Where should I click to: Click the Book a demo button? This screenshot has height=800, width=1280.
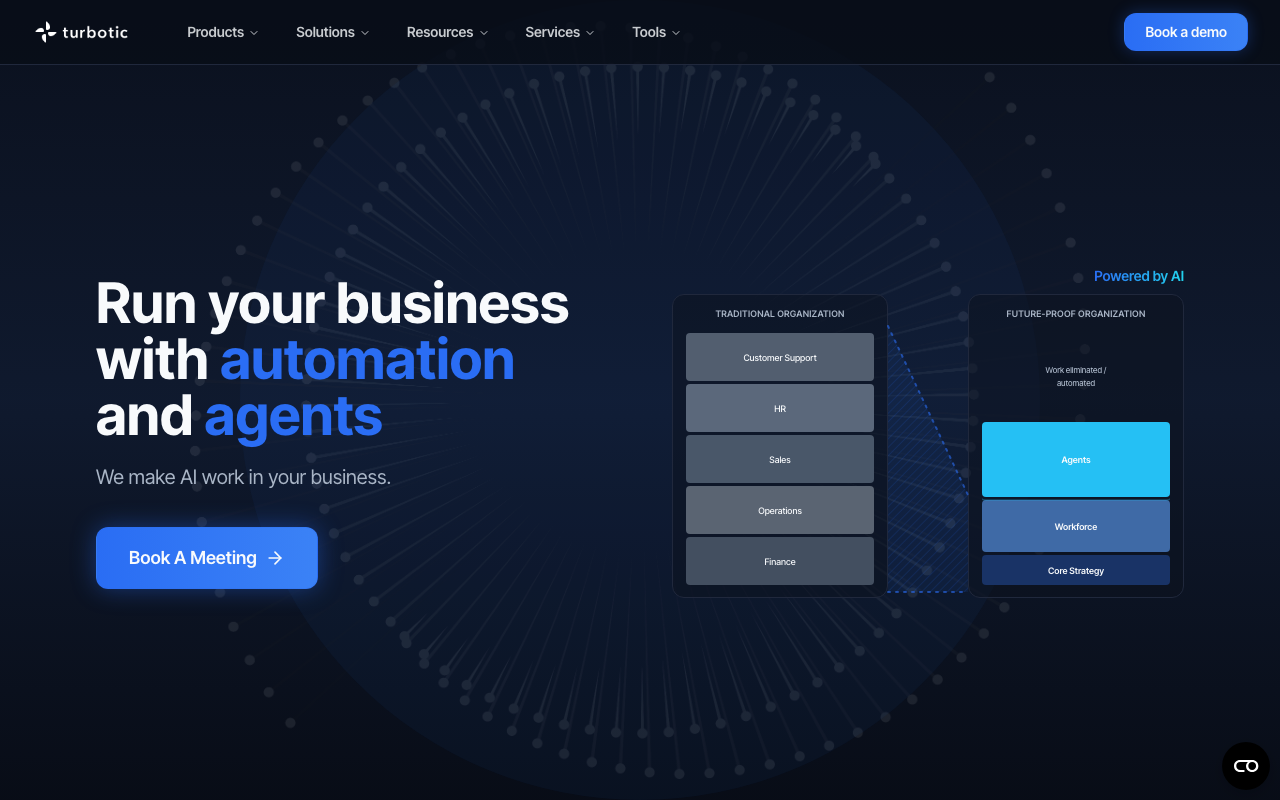pos(1185,32)
